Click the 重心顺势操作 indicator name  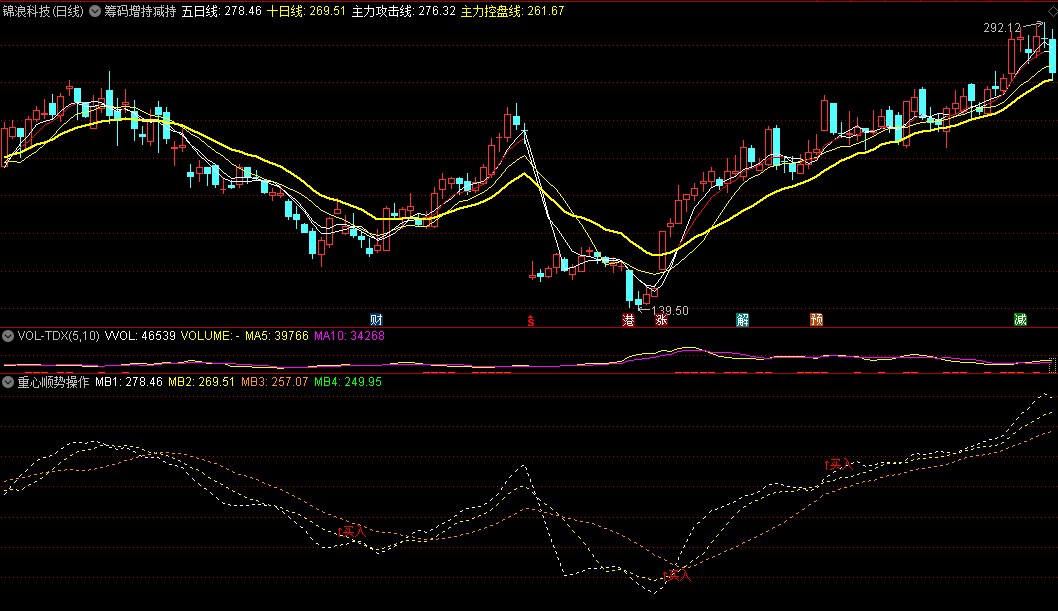[x=53, y=382]
